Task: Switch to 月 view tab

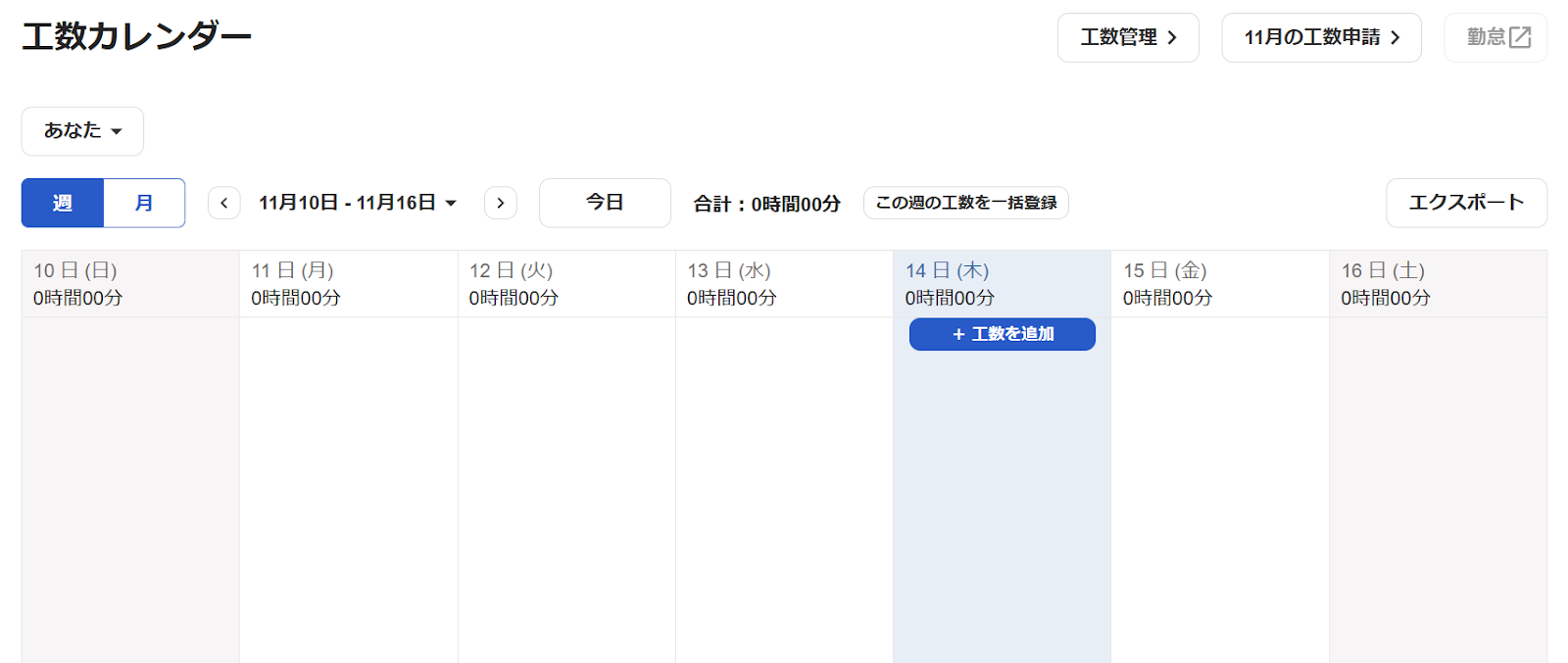Action: (x=144, y=203)
